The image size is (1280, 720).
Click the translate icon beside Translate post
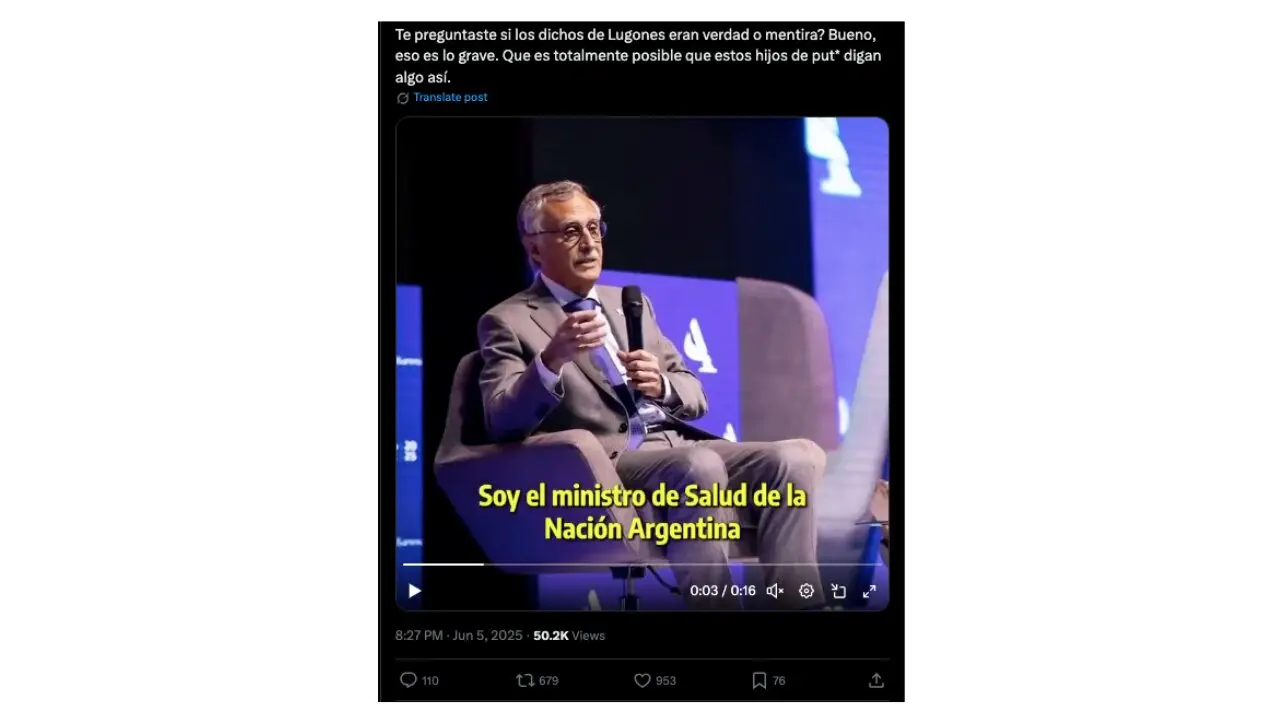[x=403, y=98]
